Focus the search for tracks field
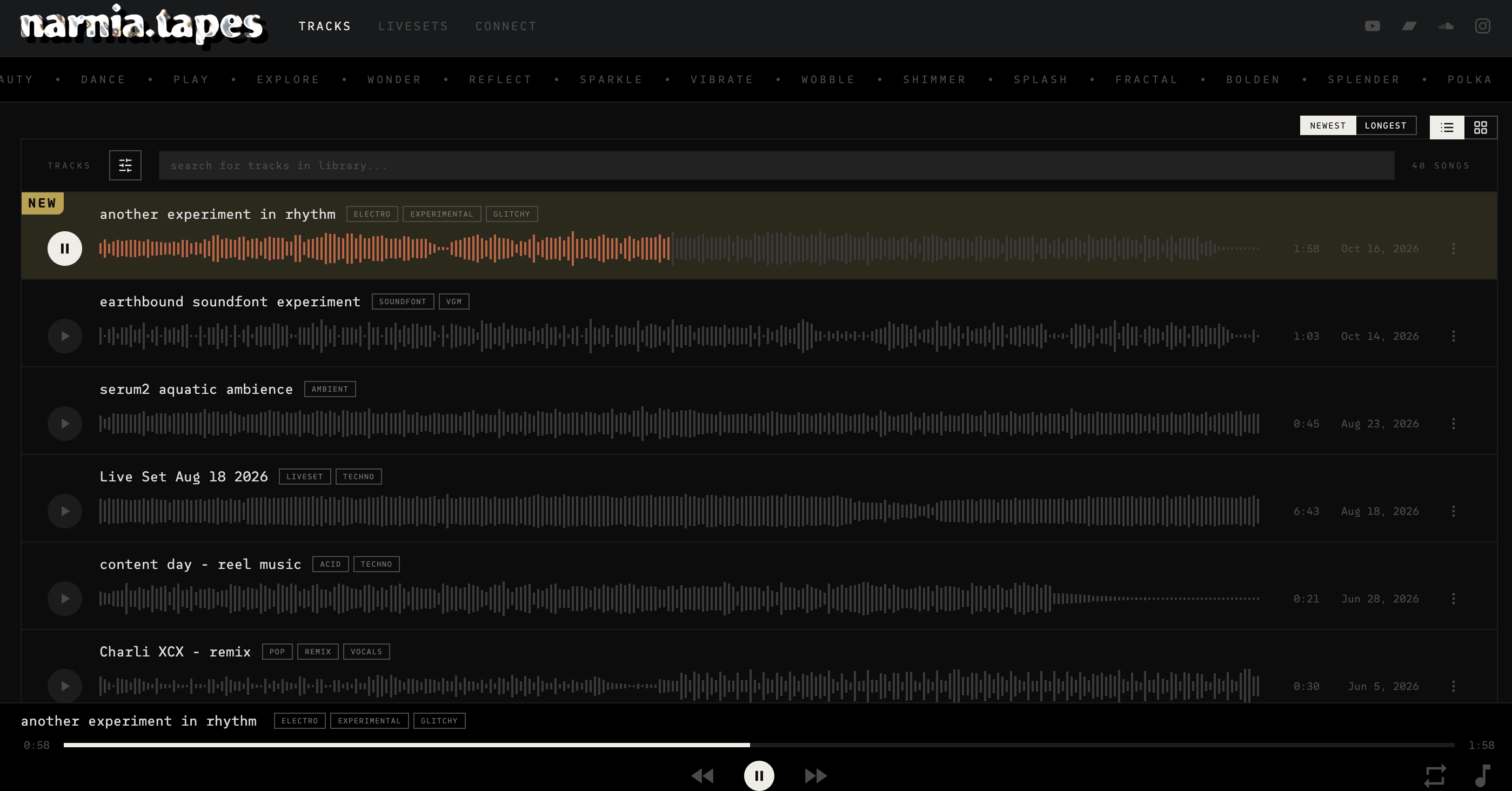The image size is (1512, 791). [x=776, y=165]
